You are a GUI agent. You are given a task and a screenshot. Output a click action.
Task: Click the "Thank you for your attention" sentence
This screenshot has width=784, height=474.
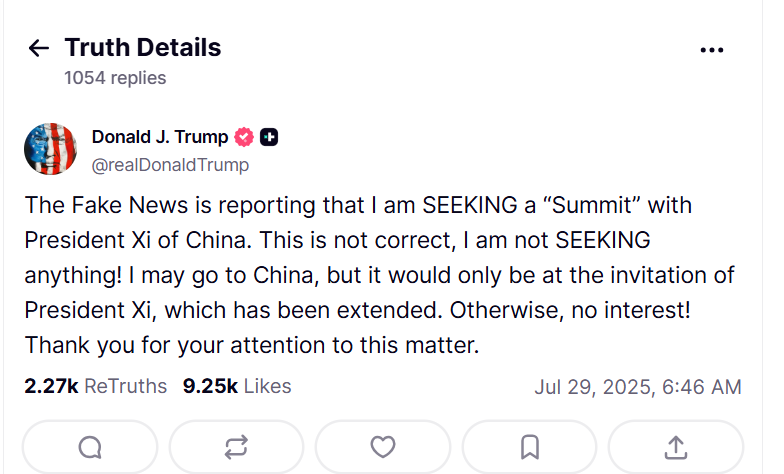coord(252,346)
